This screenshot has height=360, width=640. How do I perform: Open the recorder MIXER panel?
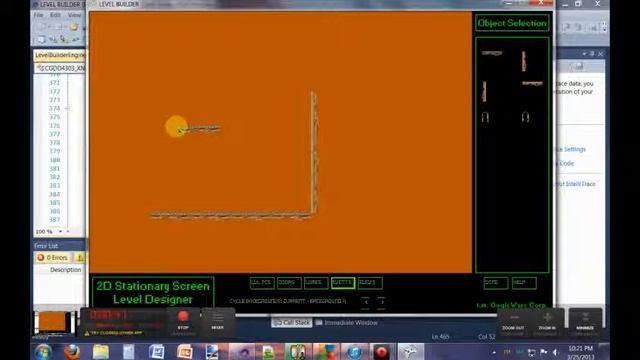click(x=218, y=321)
